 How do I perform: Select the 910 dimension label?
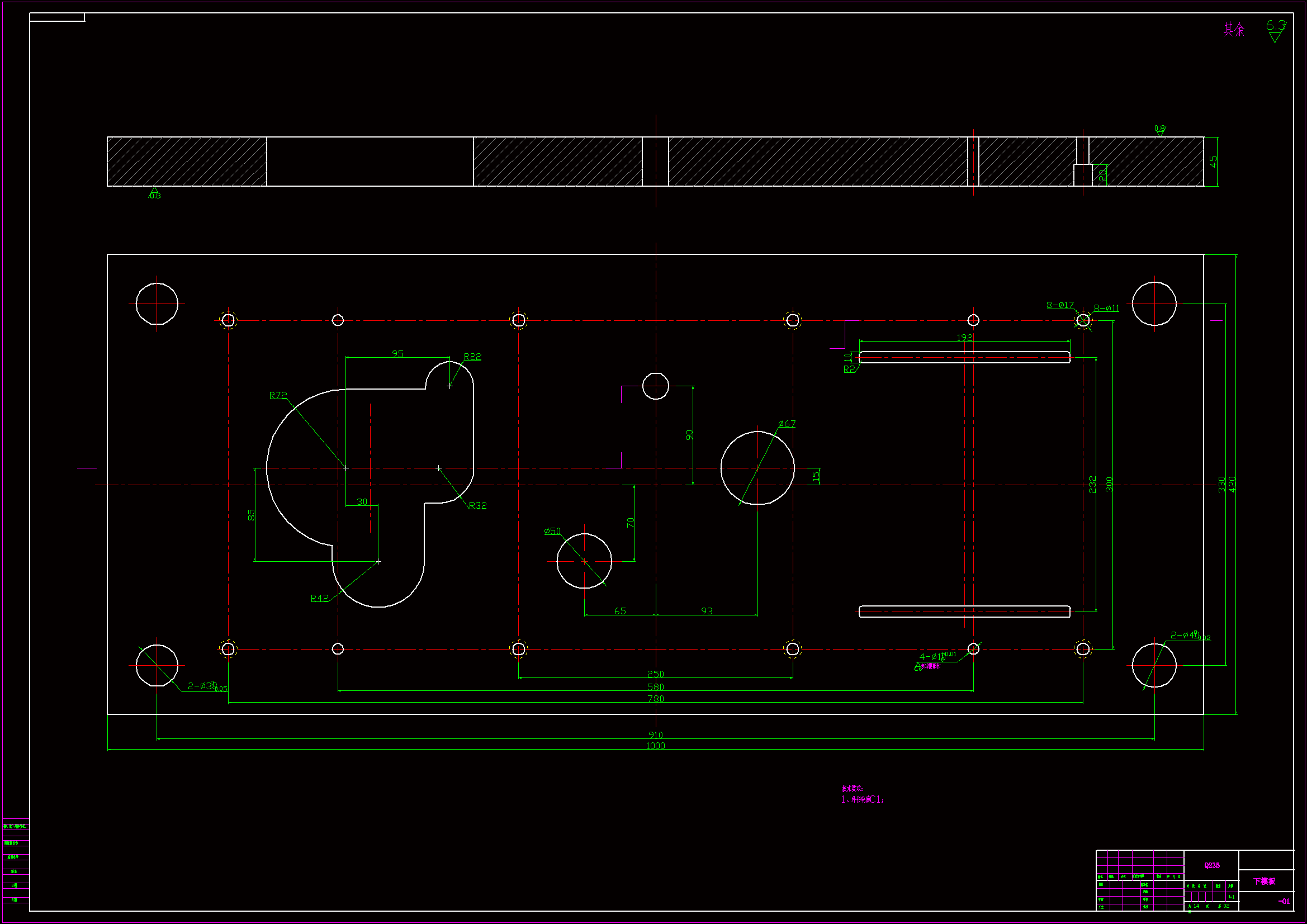click(655, 735)
